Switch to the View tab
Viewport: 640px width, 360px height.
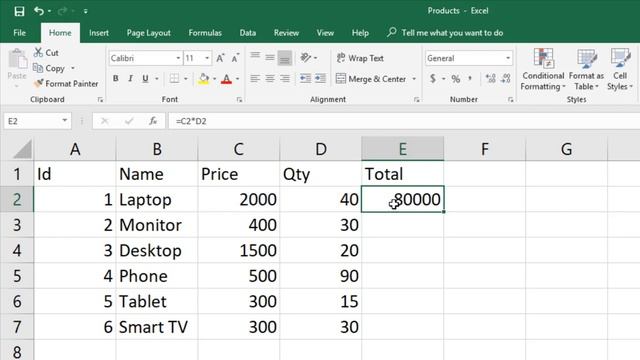coord(325,33)
